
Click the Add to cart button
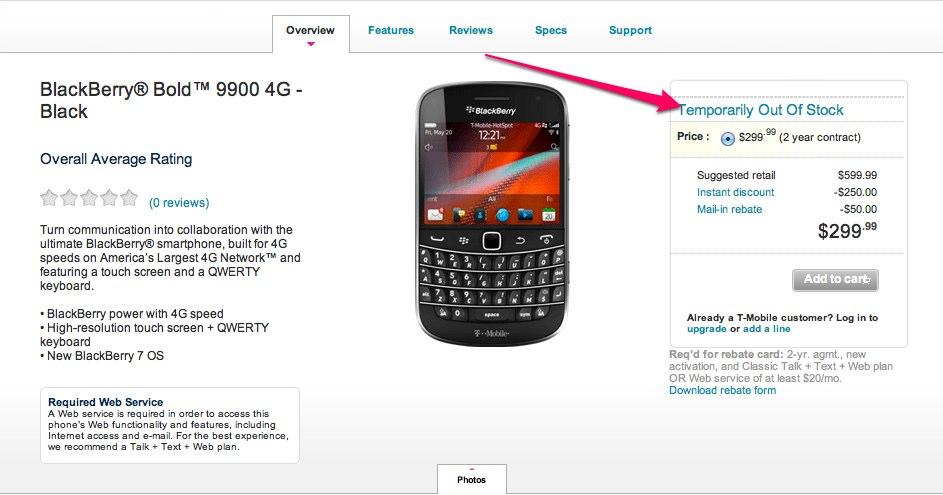tap(835, 280)
